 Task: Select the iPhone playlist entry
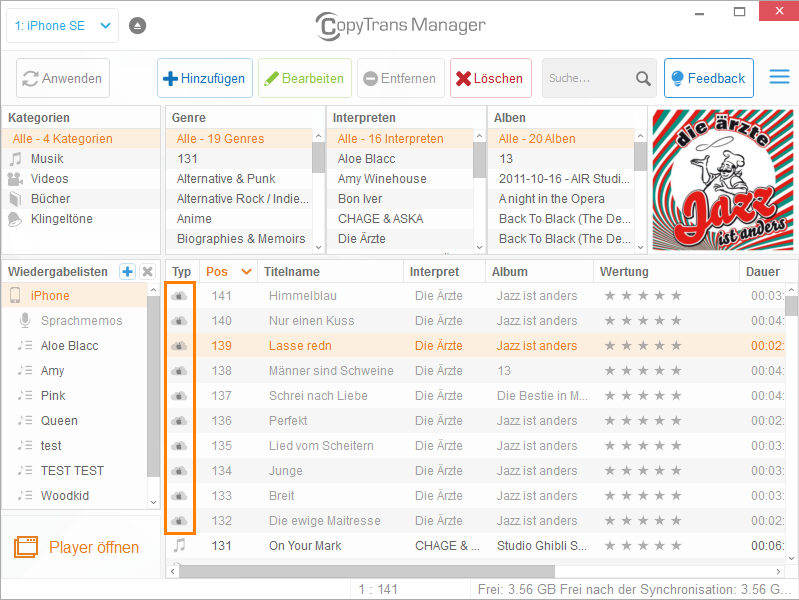click(x=75, y=296)
